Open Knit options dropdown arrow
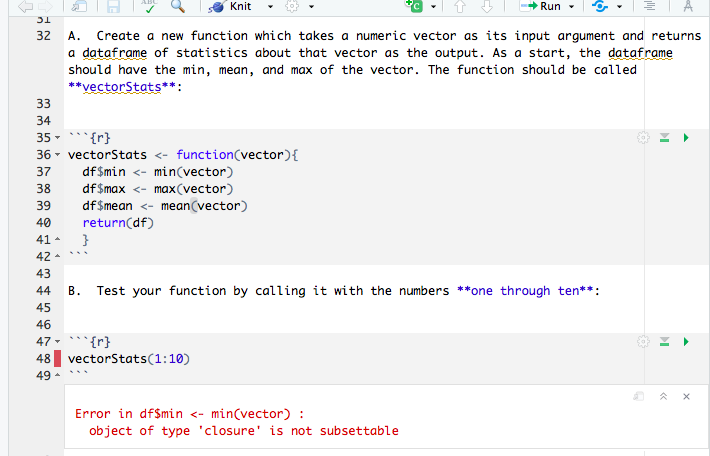Viewport: 710px width, 456px height. pyautogui.click(x=270, y=6)
